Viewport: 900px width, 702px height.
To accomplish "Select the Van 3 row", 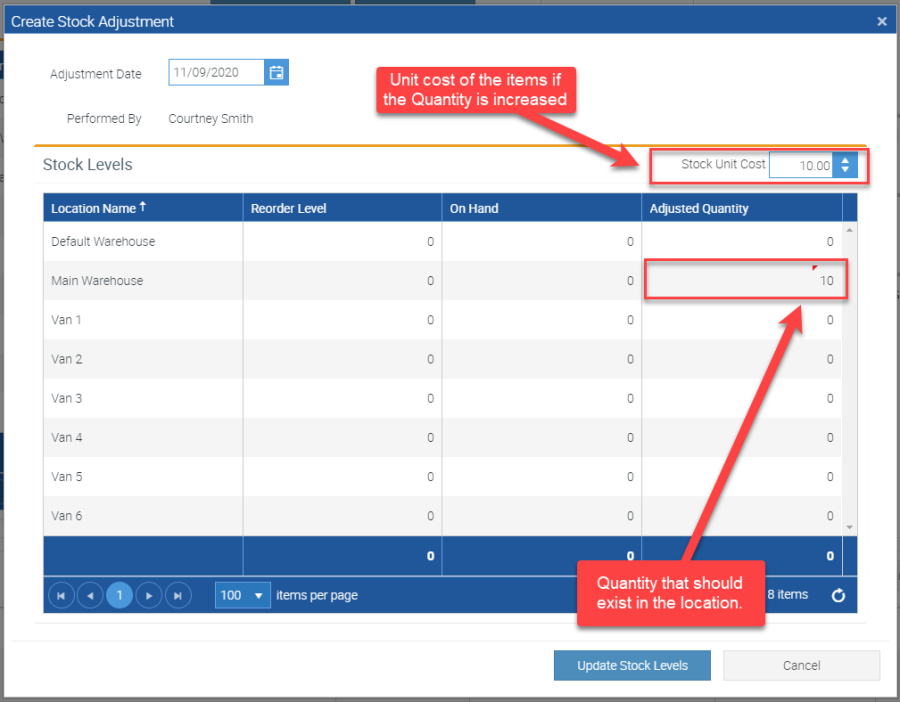I will coord(443,398).
